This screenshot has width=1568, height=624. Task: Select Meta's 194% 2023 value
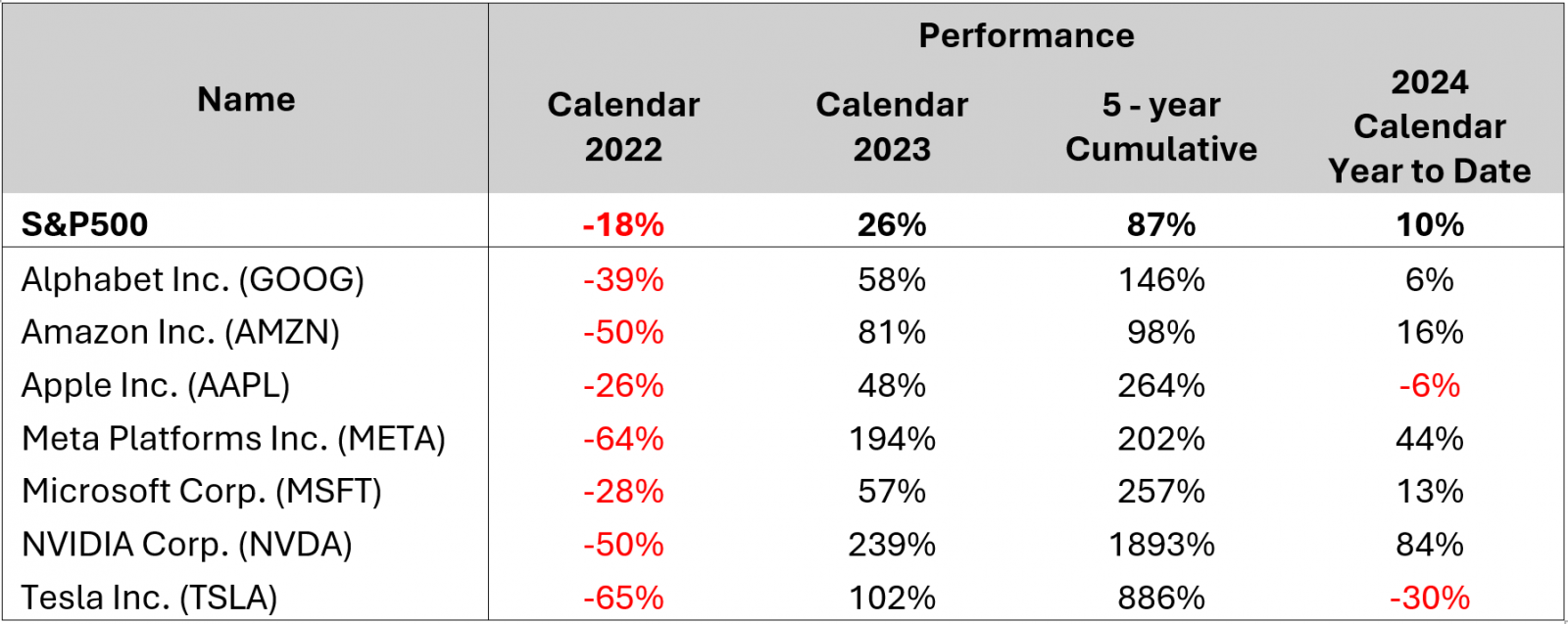click(x=892, y=438)
